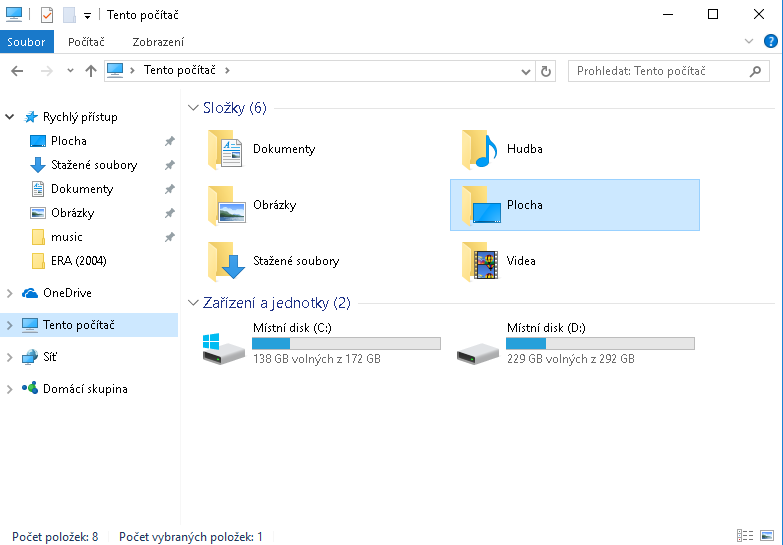This screenshot has height=545, width=783.
Task: Click the computer icon in address bar
Action: coord(115,70)
